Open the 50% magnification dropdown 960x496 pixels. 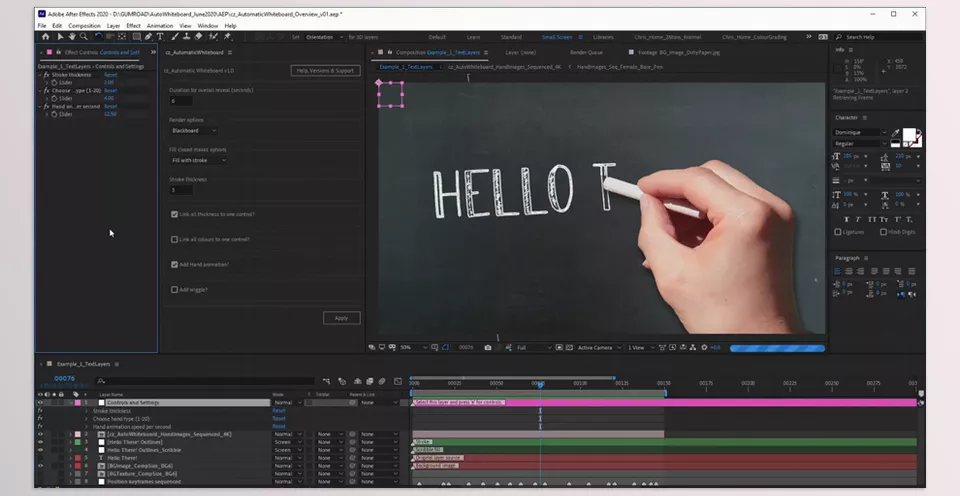413,347
